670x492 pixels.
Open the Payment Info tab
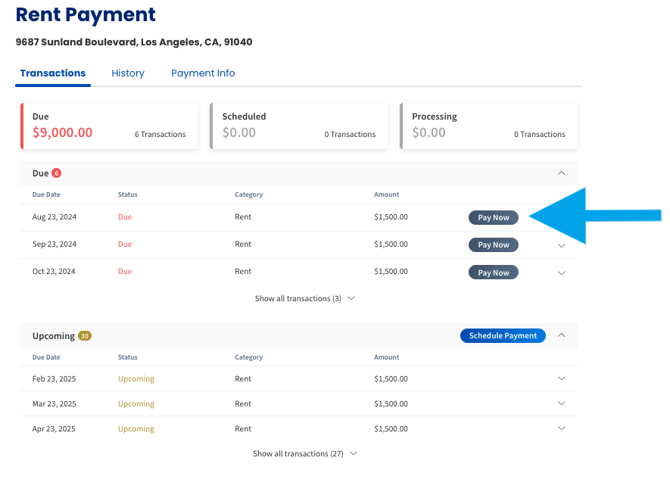pos(203,73)
